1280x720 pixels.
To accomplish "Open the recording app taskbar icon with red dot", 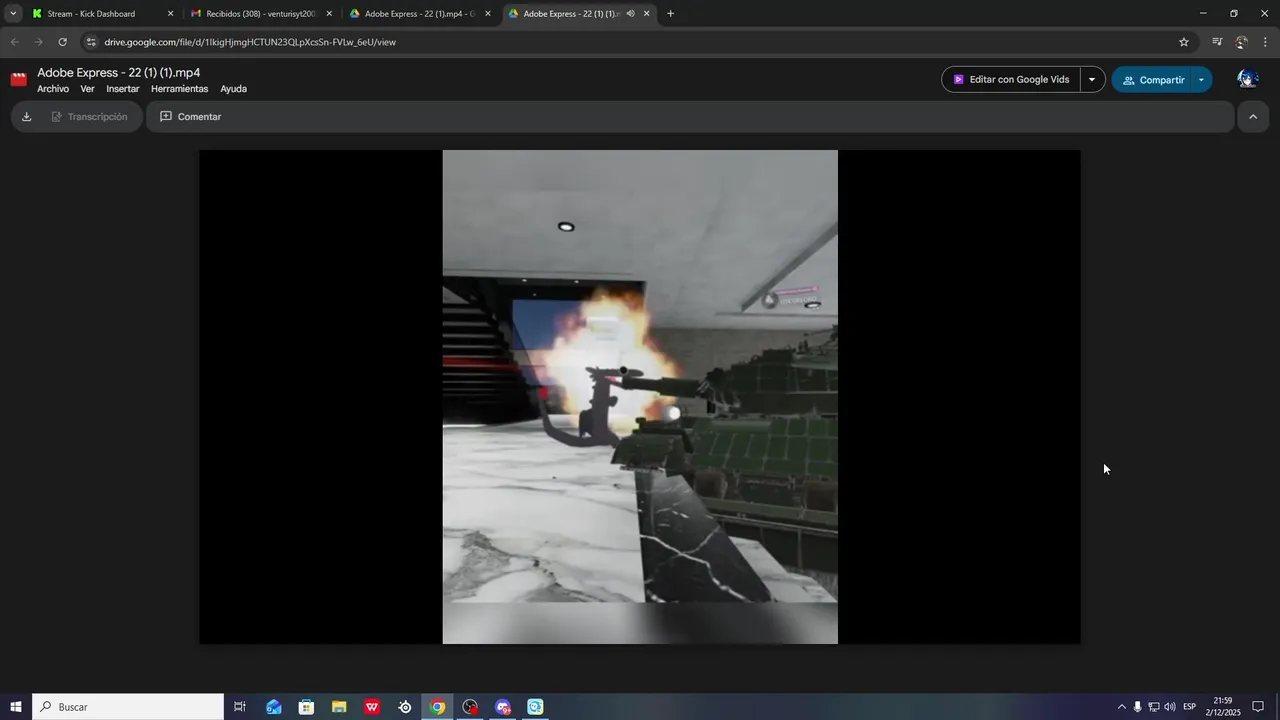I will (x=470, y=707).
